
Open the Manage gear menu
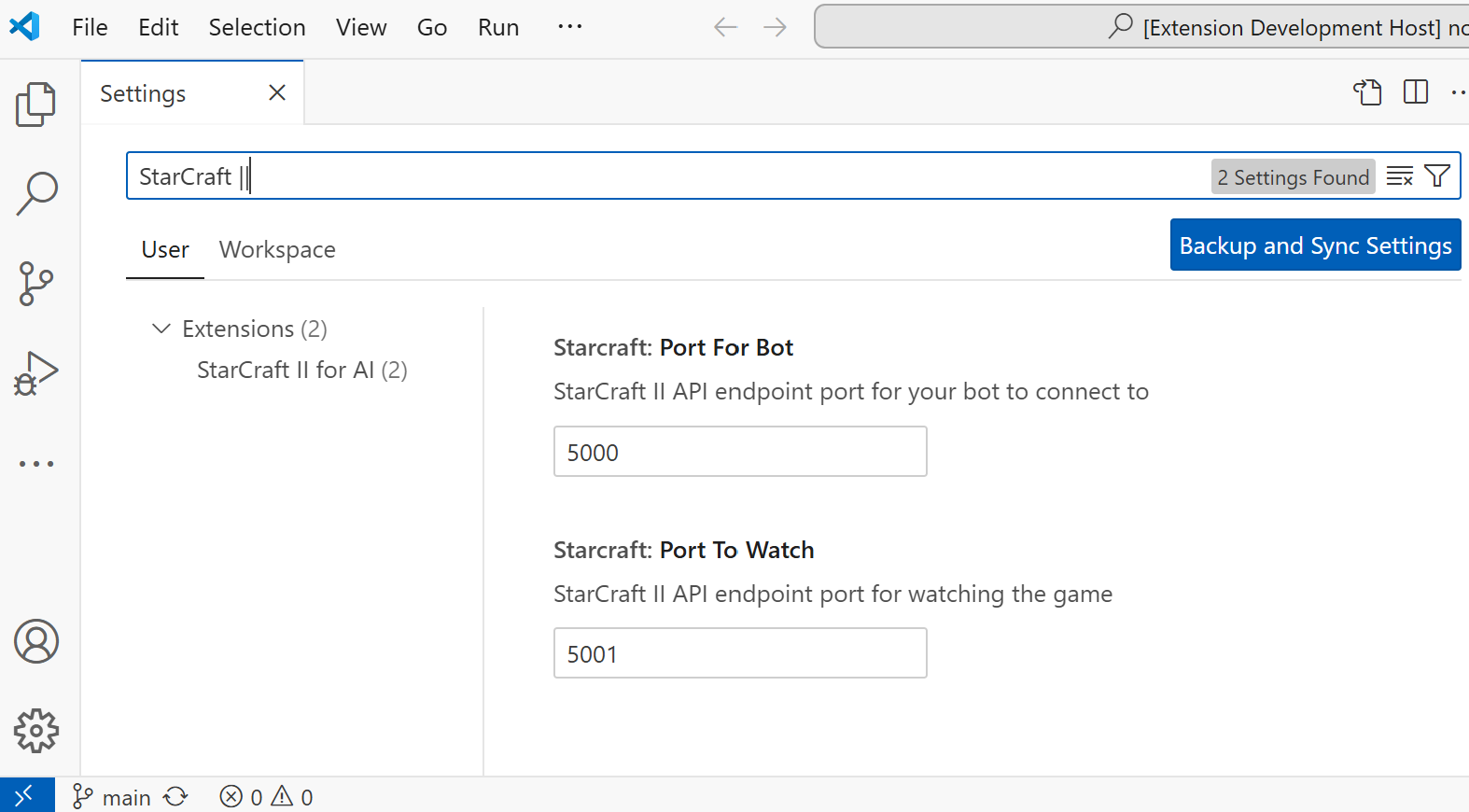[36, 731]
